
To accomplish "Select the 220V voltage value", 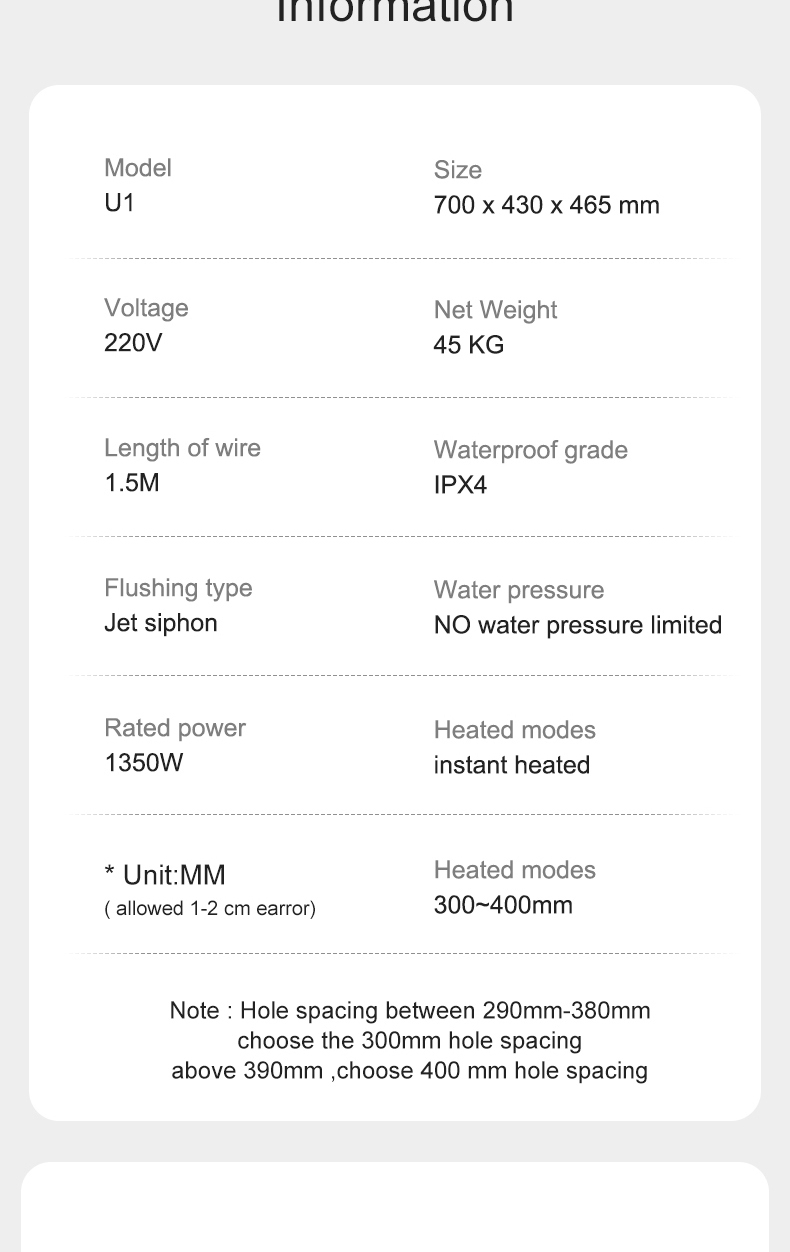I will coord(133,343).
